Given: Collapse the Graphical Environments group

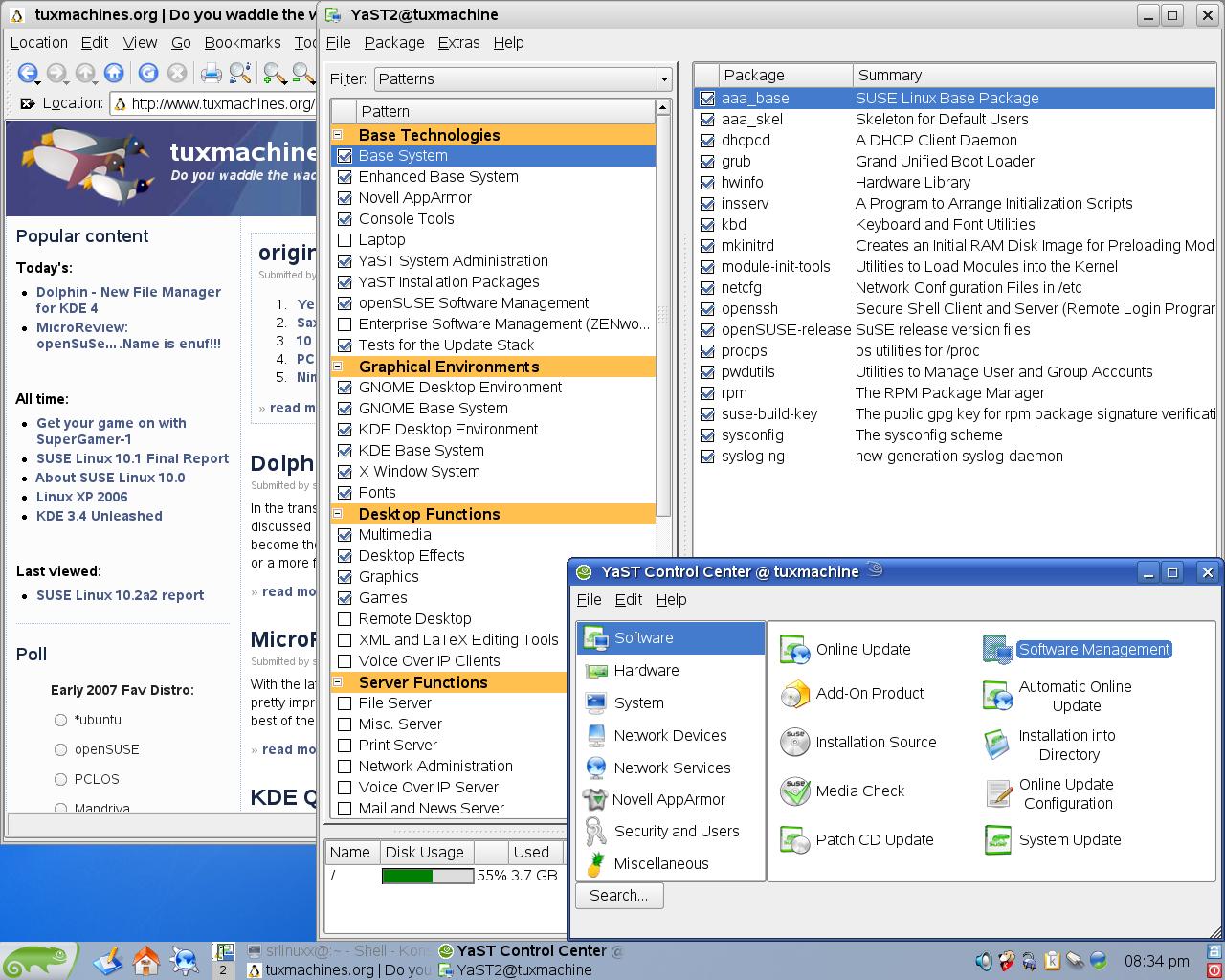Looking at the screenshot, I should 338,367.
